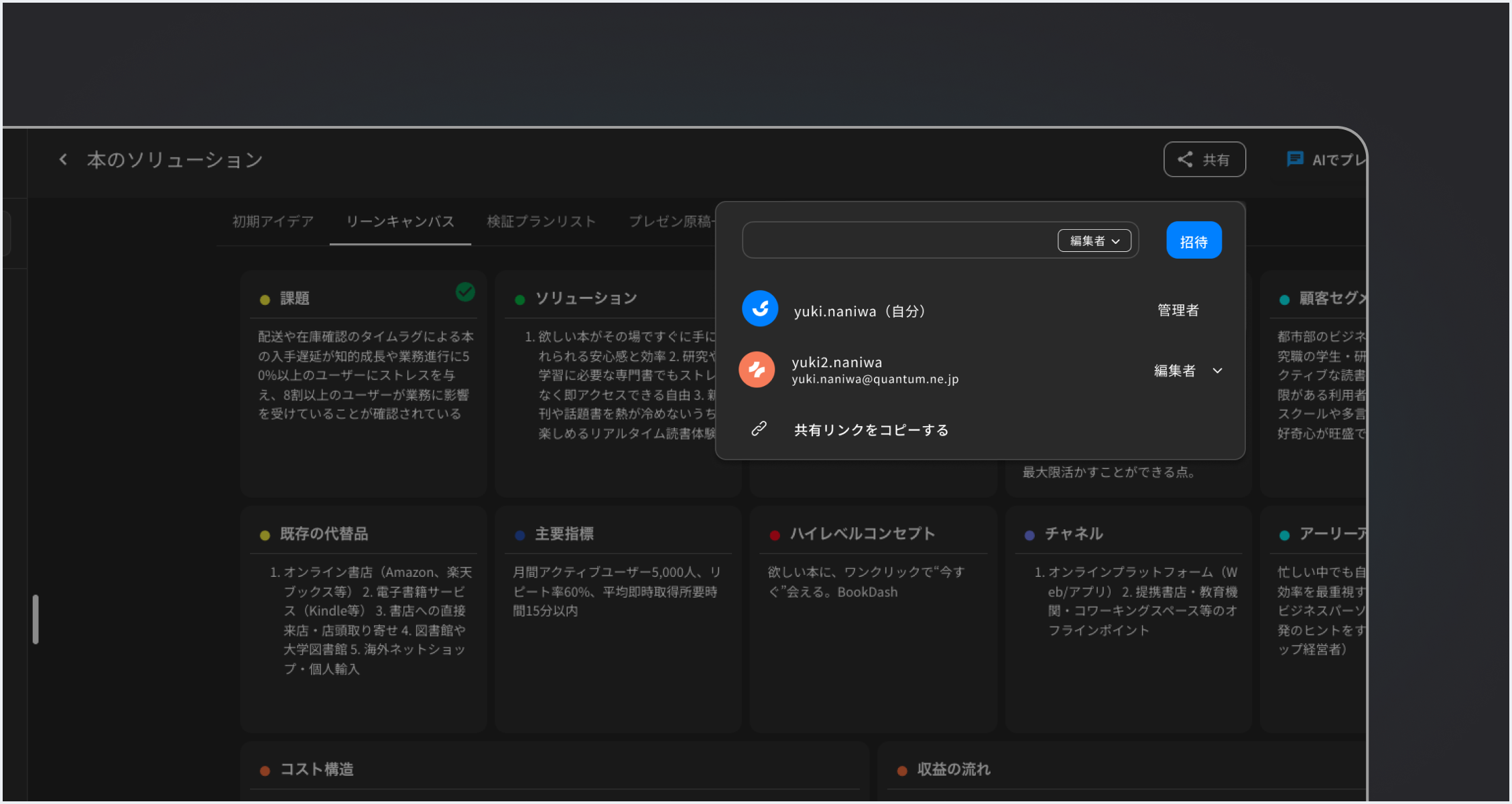Click the yellow dot beside 既存の代替品

tap(265, 535)
